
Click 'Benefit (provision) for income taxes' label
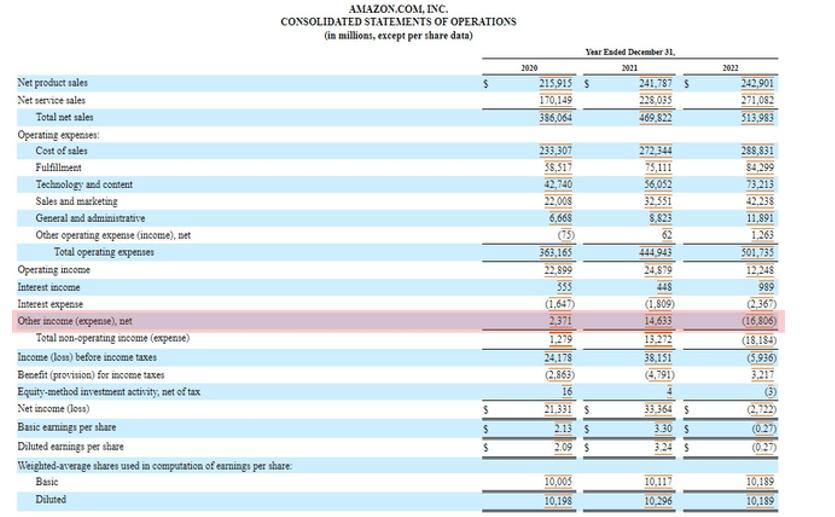(x=91, y=375)
